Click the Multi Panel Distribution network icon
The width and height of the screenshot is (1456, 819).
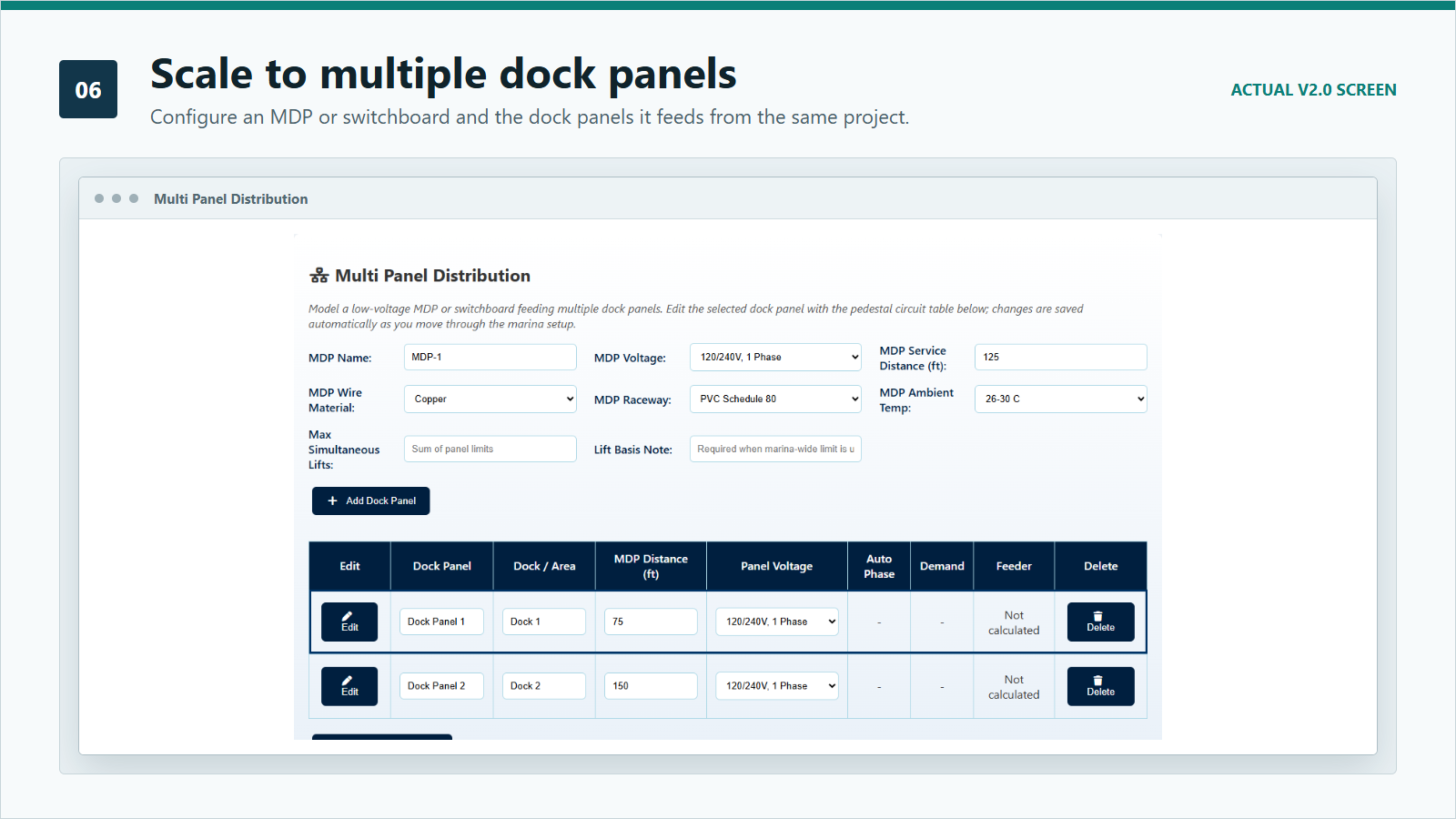[x=318, y=276]
